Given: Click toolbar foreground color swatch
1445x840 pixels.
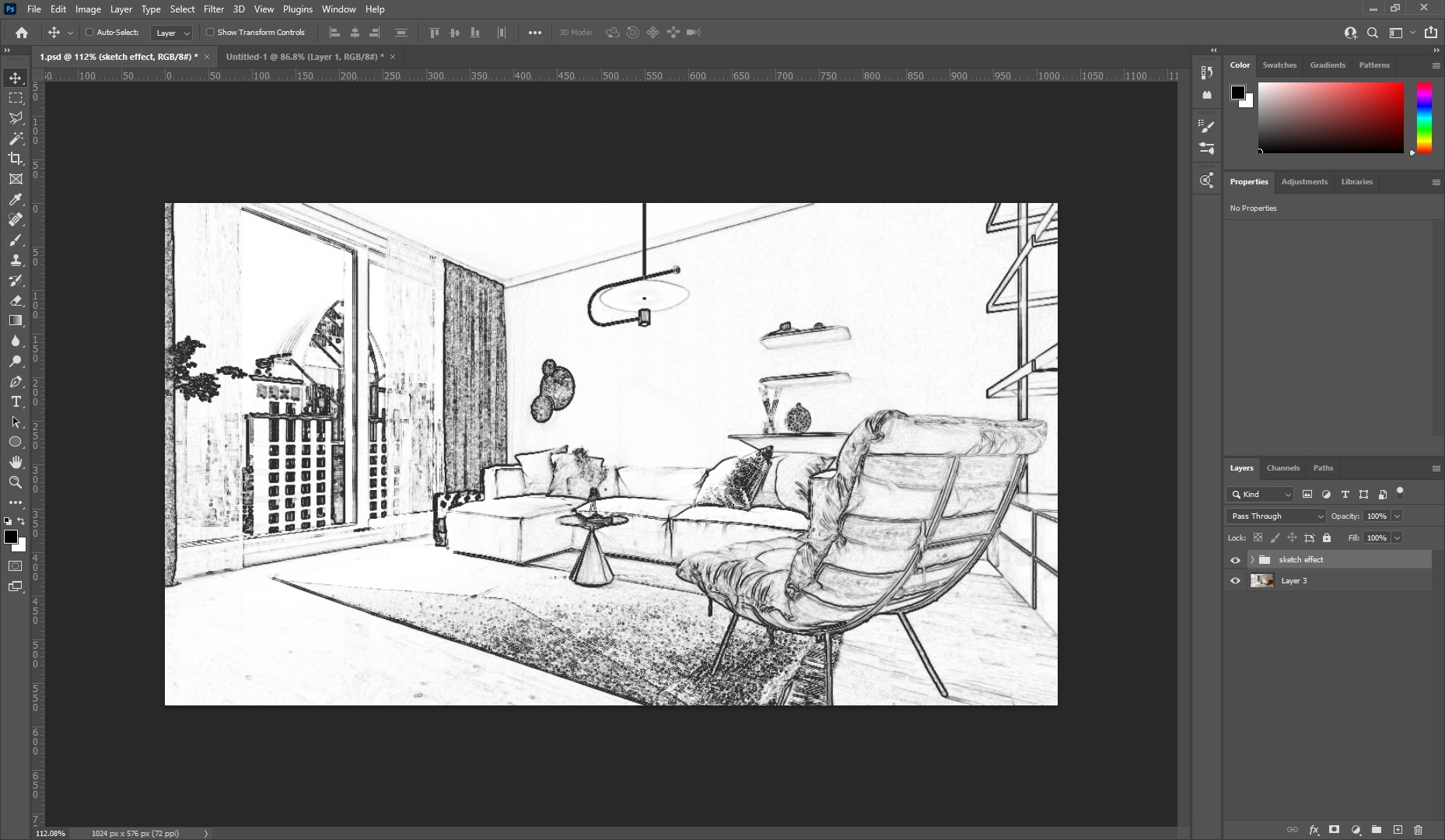Looking at the screenshot, I should [x=11, y=537].
